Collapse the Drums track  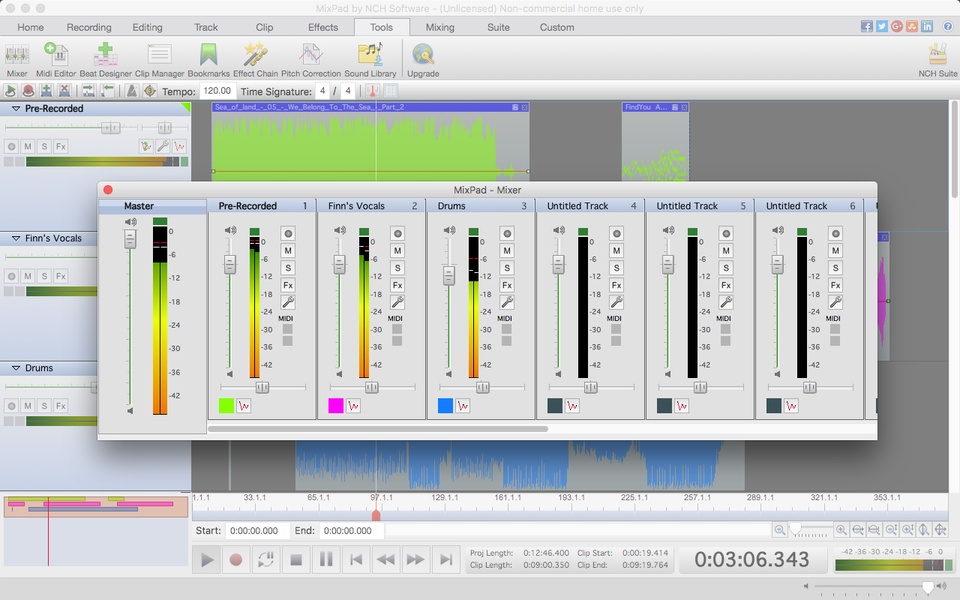point(16,368)
